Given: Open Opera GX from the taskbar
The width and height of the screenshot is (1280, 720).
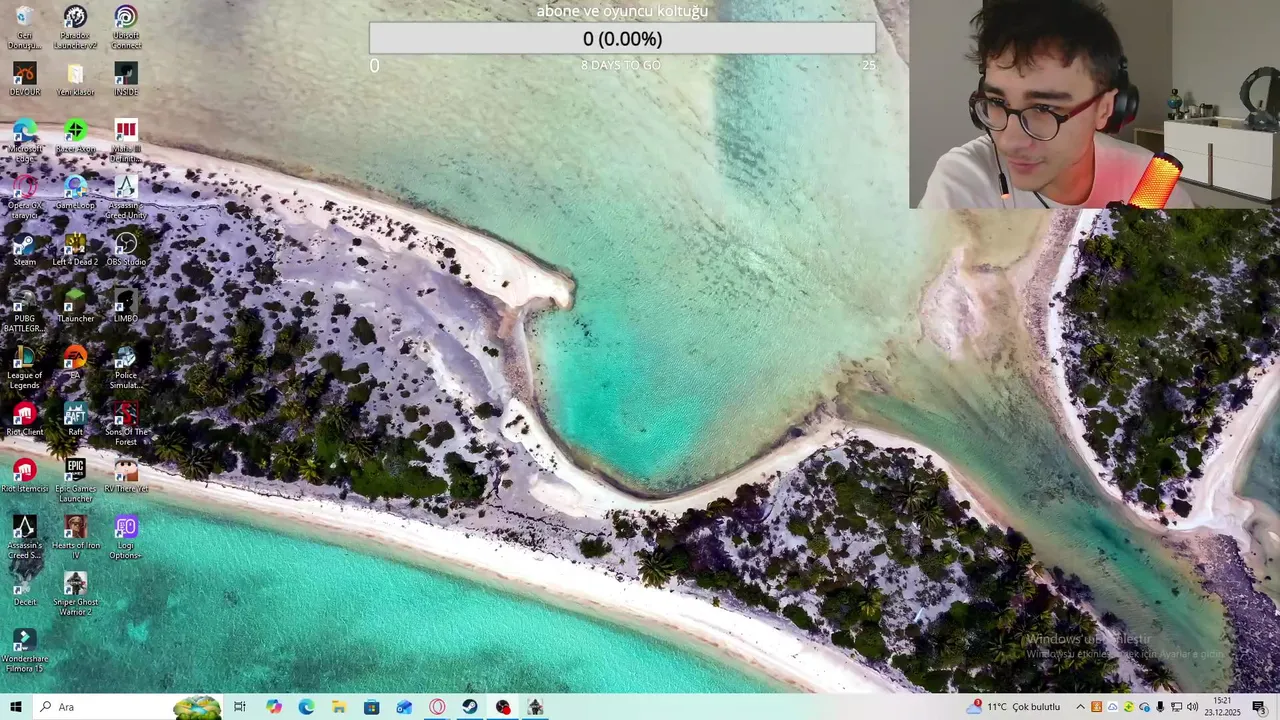Looking at the screenshot, I should (x=437, y=707).
